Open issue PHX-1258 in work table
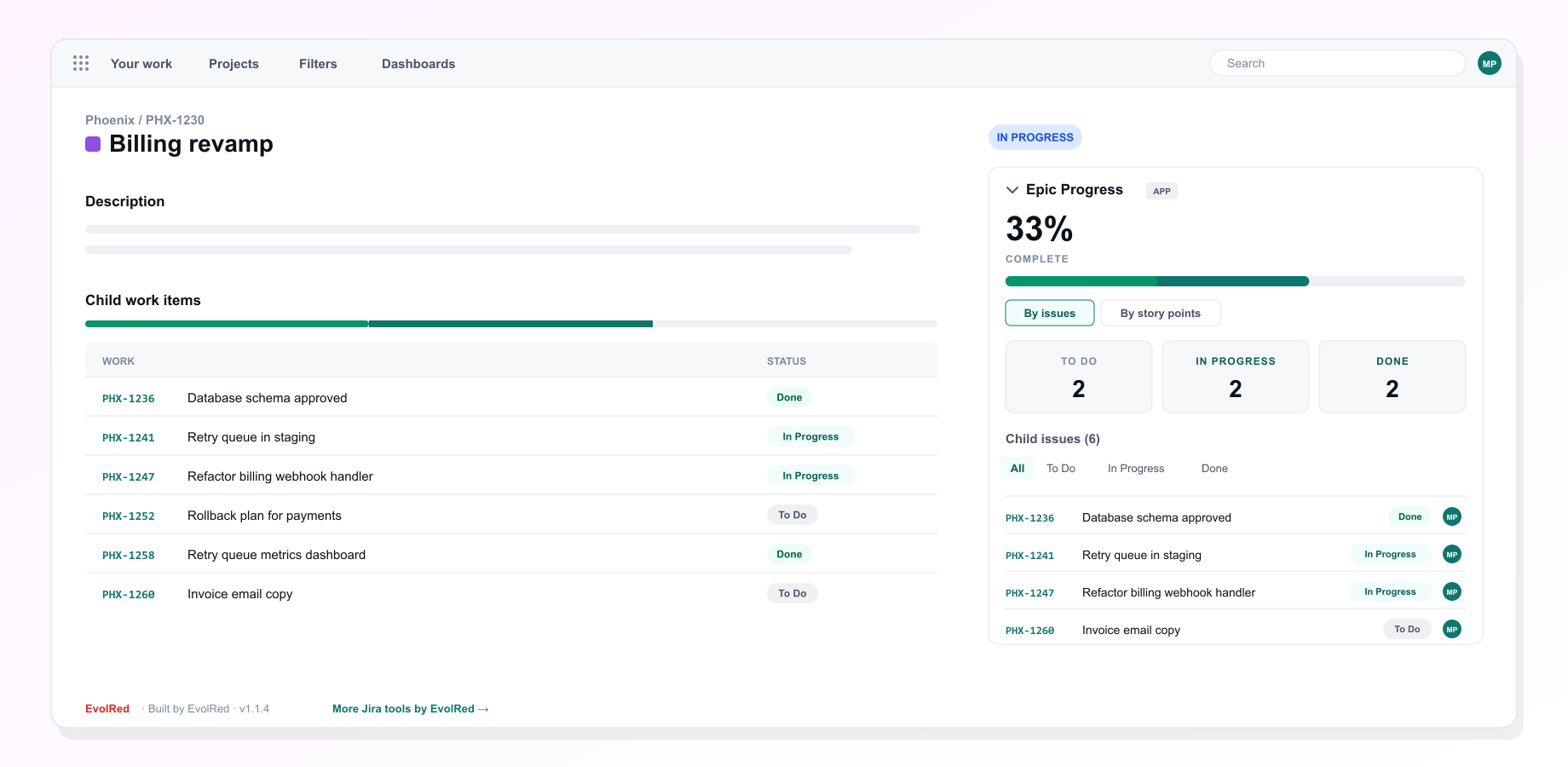 (x=129, y=555)
